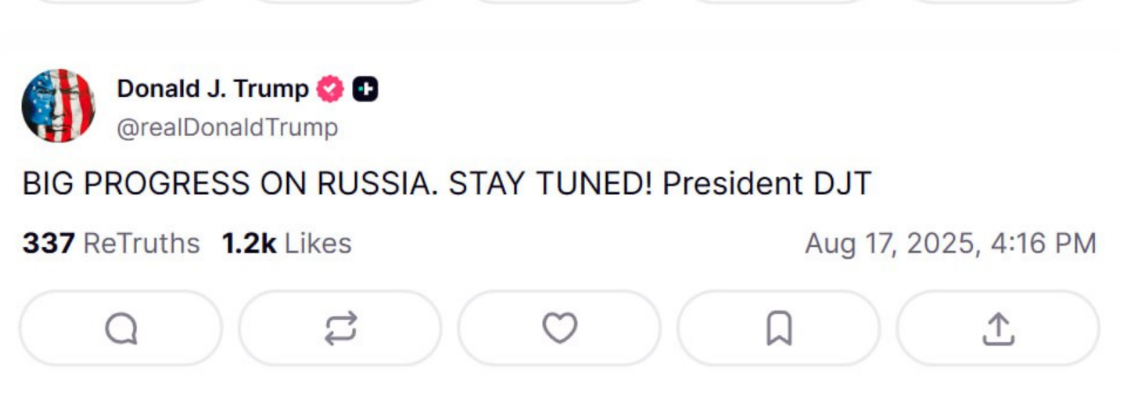This screenshot has height=413, width=1121.
Task: Click the previous post's like button edge at top
Action: pos(559,2)
